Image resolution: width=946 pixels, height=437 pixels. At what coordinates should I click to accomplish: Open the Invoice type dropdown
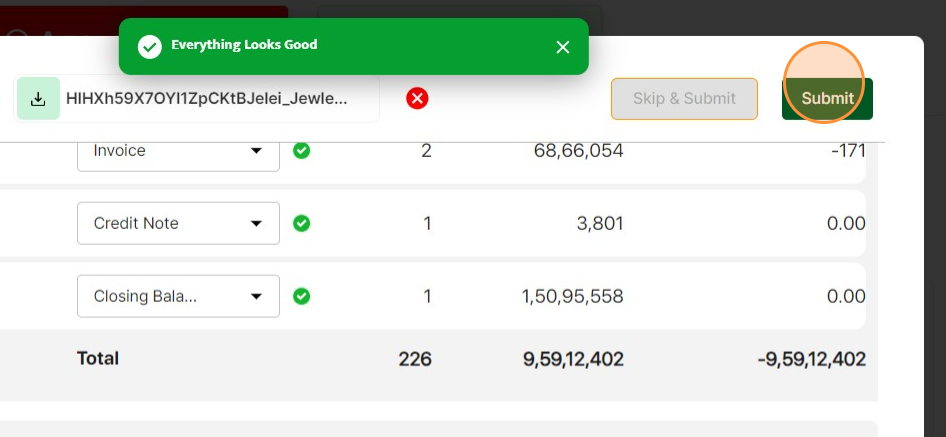pyautogui.click(x=178, y=151)
